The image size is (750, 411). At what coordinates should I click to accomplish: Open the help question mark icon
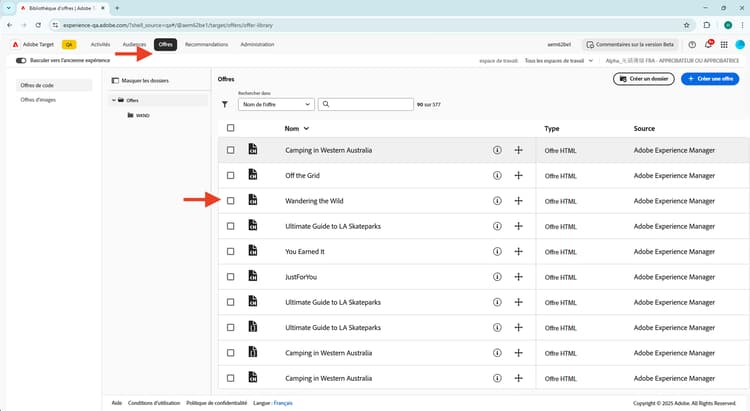click(692, 45)
